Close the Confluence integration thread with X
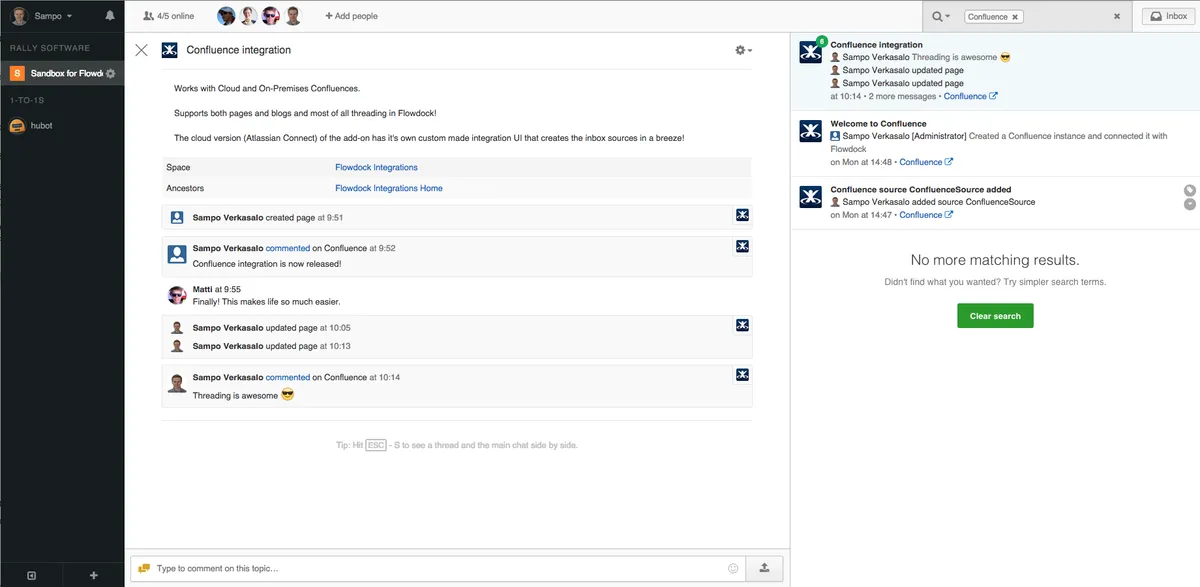The height and width of the screenshot is (587, 1200). tap(141, 50)
